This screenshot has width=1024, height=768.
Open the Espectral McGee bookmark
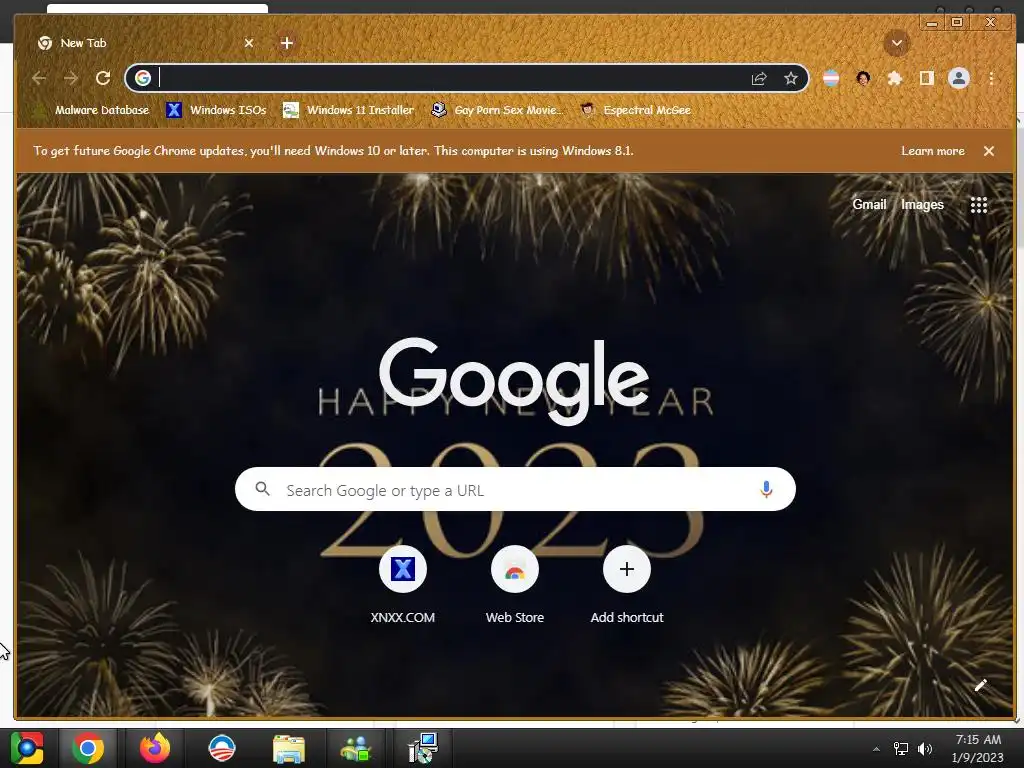click(x=636, y=110)
